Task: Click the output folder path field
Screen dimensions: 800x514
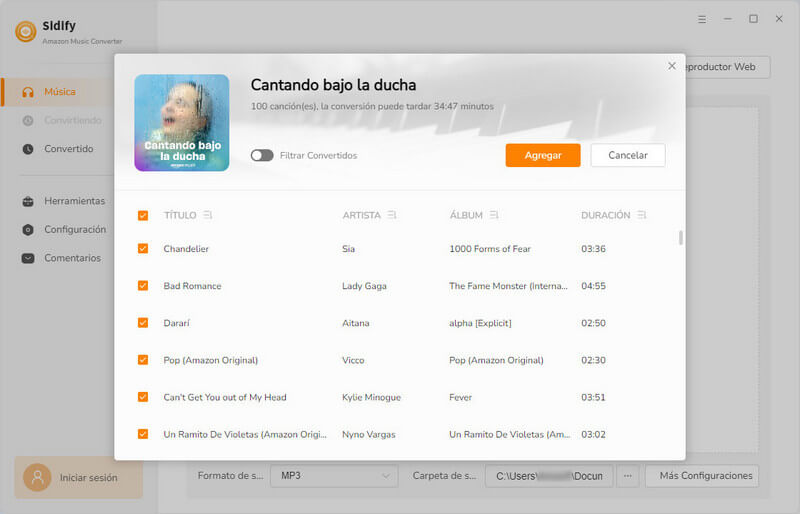Action: (x=549, y=476)
